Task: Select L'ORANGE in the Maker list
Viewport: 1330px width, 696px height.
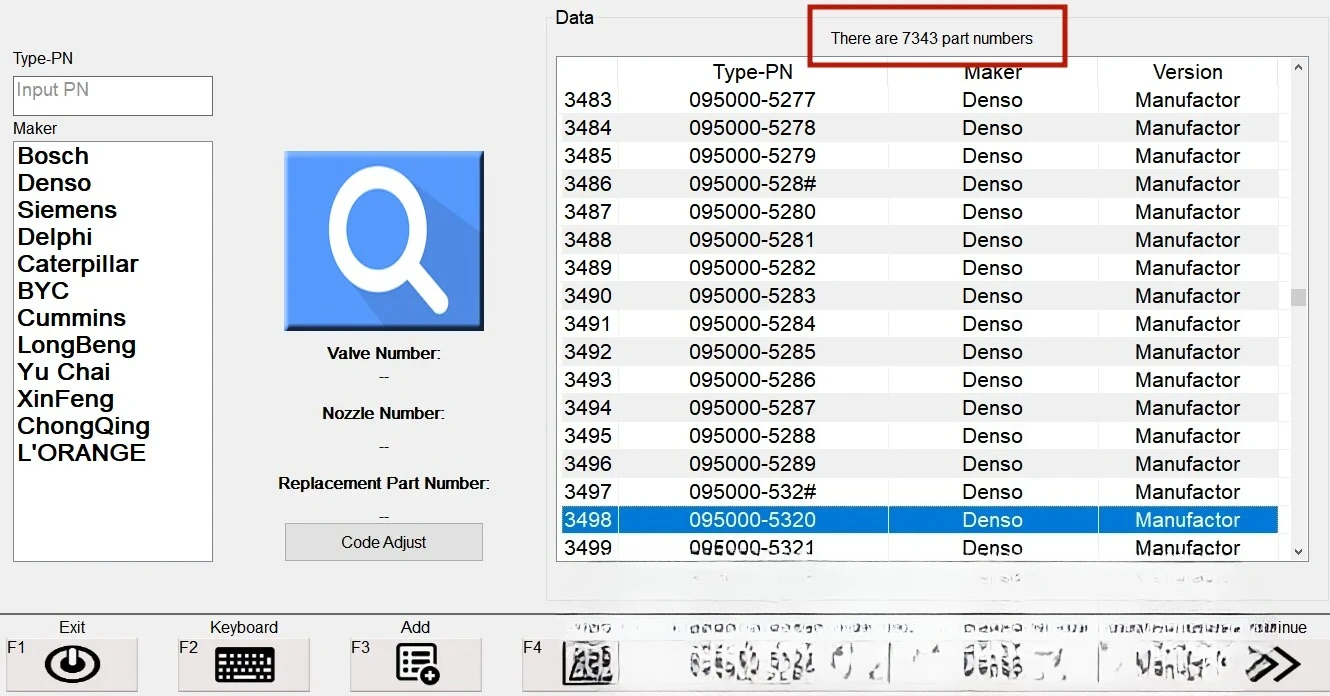Action: click(x=82, y=453)
